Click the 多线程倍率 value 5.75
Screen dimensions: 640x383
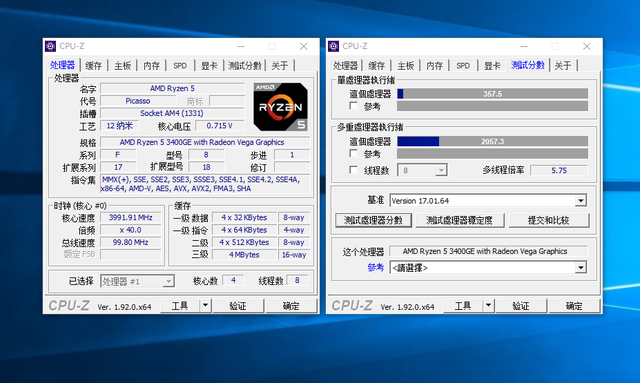559,170
